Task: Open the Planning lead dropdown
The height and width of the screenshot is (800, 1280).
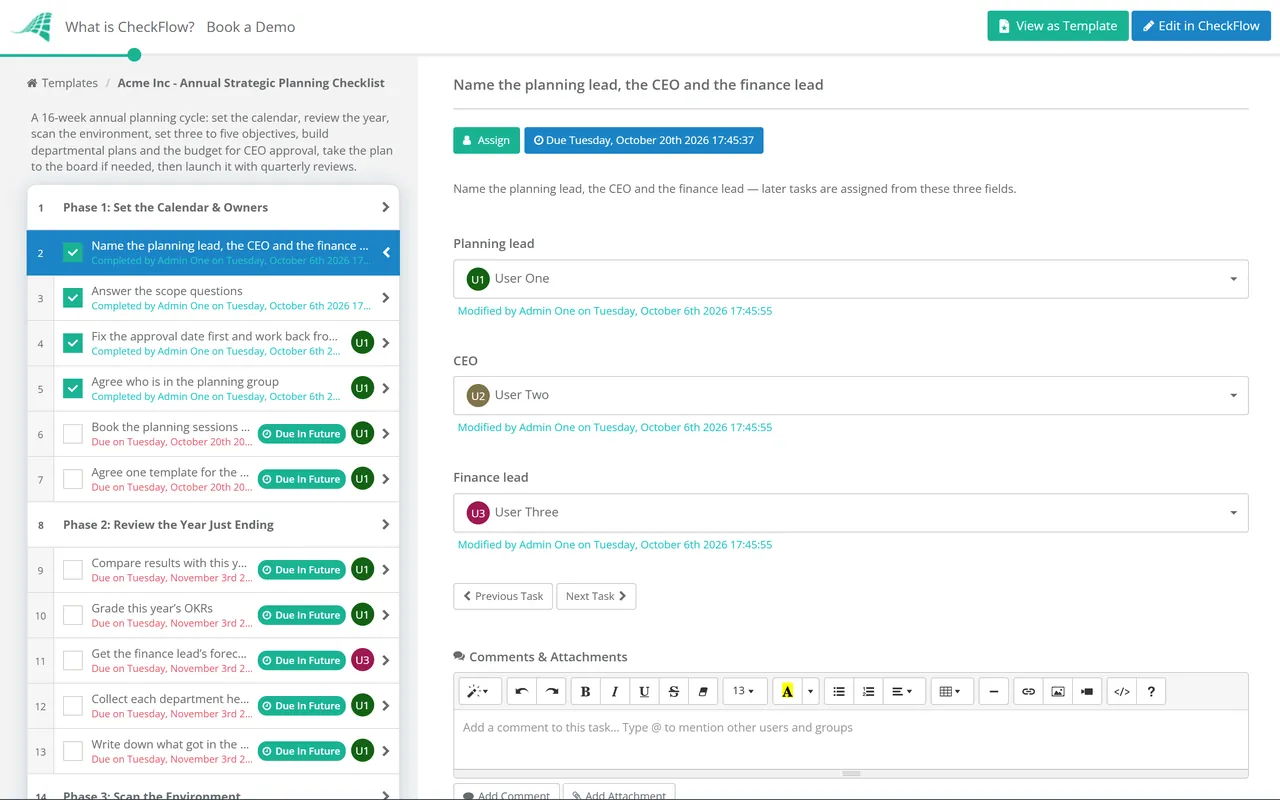Action: (x=851, y=279)
